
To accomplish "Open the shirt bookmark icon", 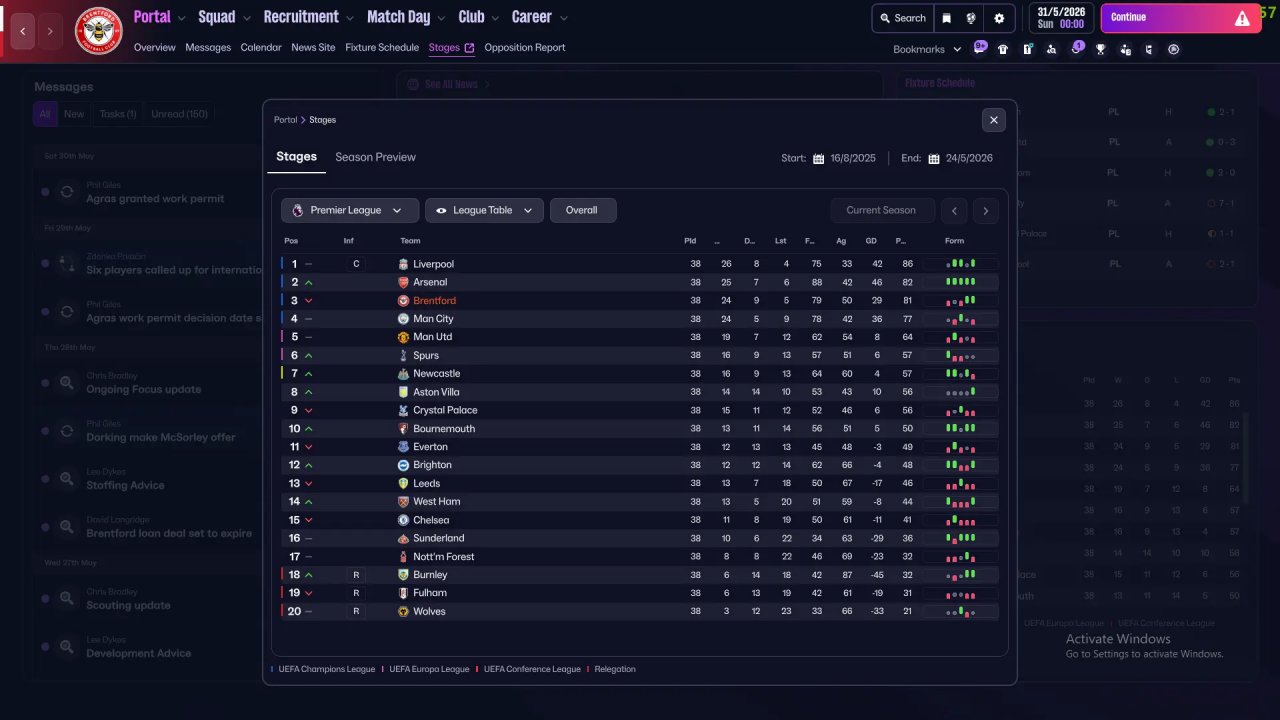I will coord(1003,49).
